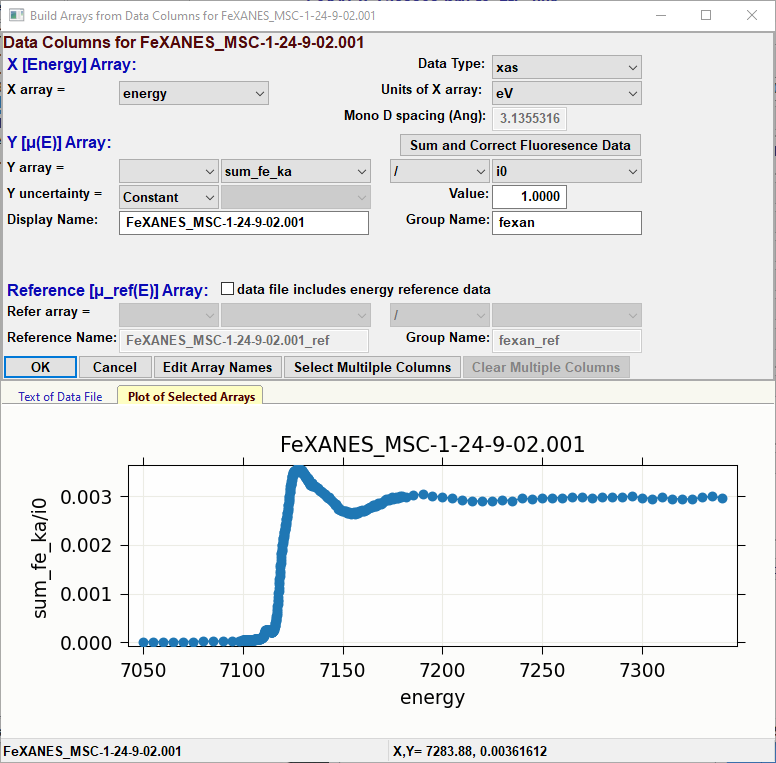Open the i0 denominator dropdown

click(566, 172)
